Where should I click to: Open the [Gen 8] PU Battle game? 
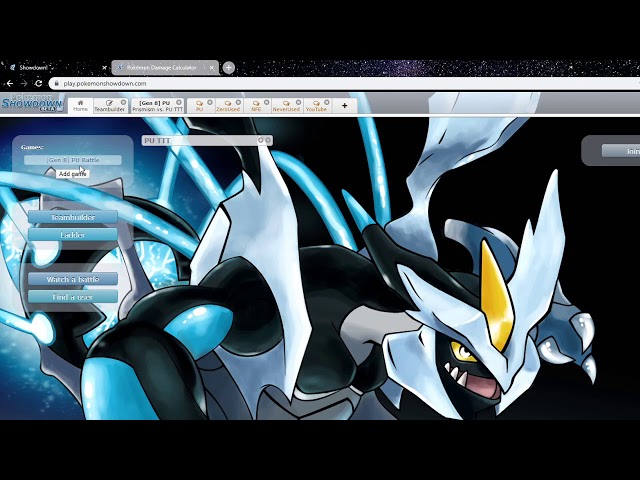click(x=73, y=160)
